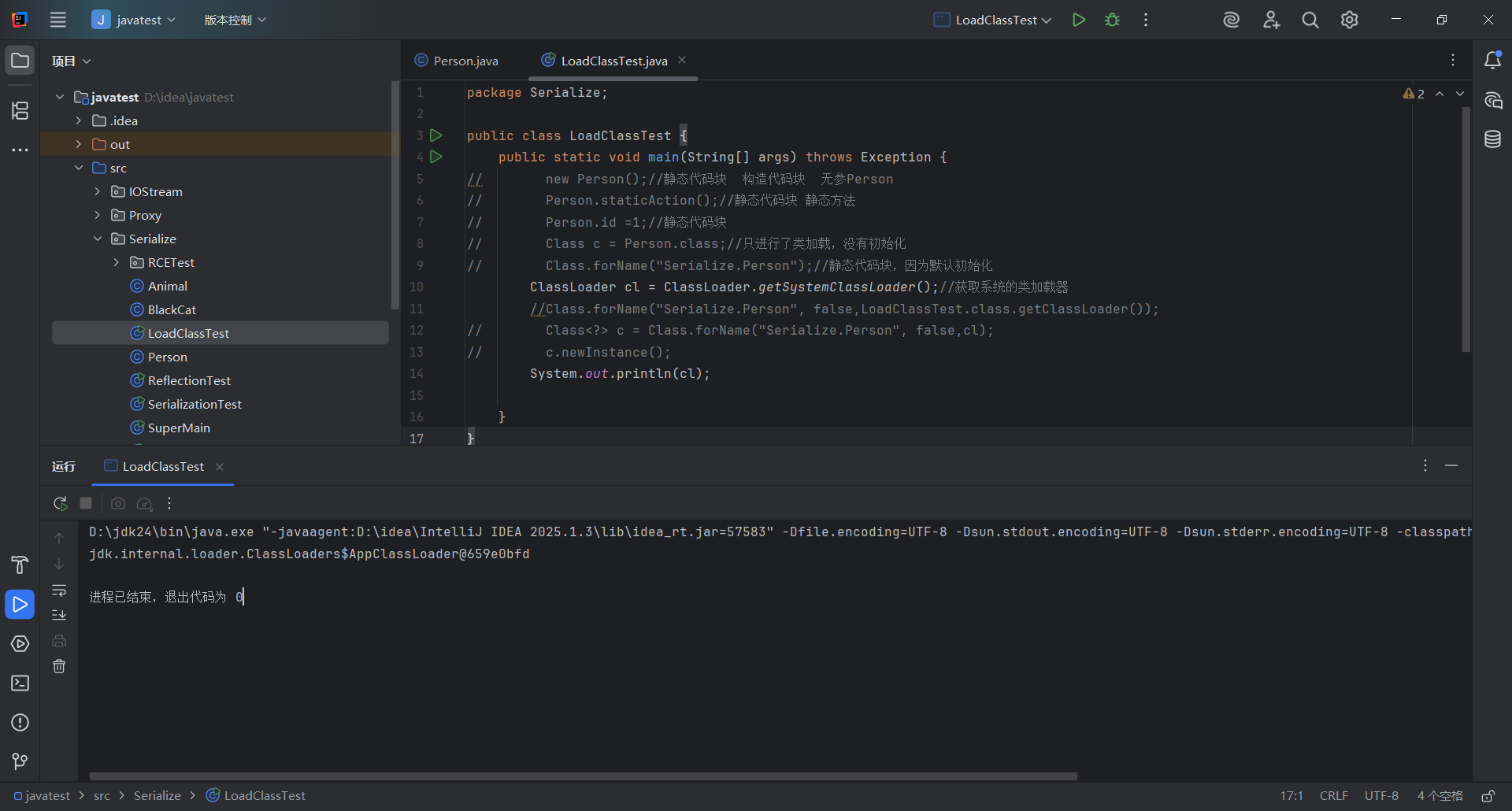The height and width of the screenshot is (811, 1512).
Task: Stop the running process button
Action: tap(86, 503)
